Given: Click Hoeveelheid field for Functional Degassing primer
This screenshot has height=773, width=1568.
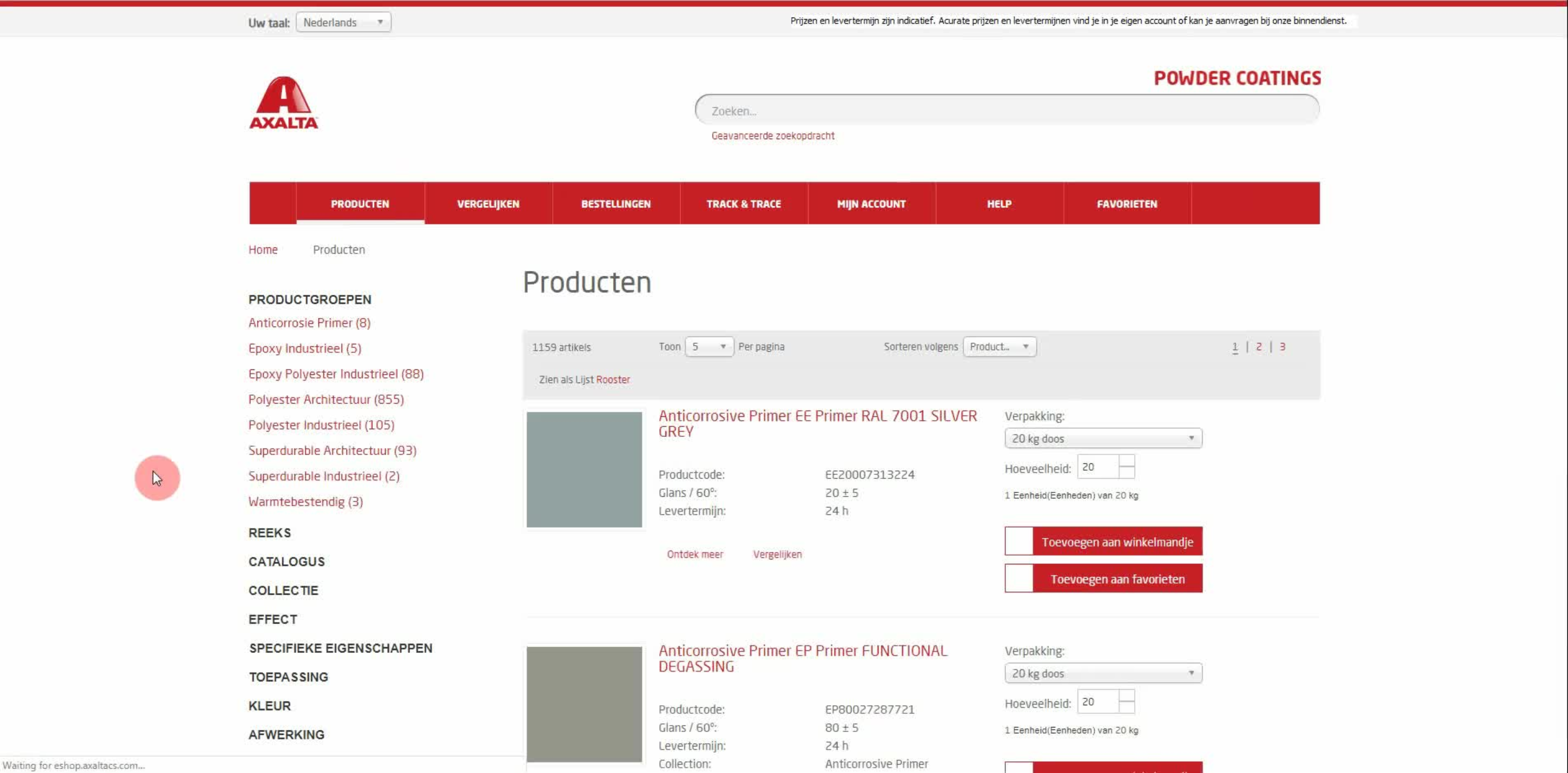Looking at the screenshot, I should coord(1098,702).
